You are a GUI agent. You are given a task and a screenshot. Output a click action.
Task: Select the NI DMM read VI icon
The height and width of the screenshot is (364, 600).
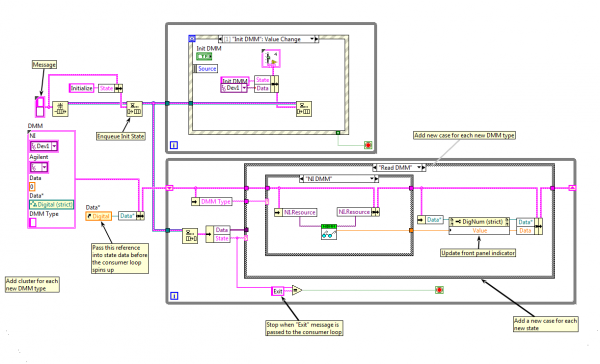pos(329,232)
